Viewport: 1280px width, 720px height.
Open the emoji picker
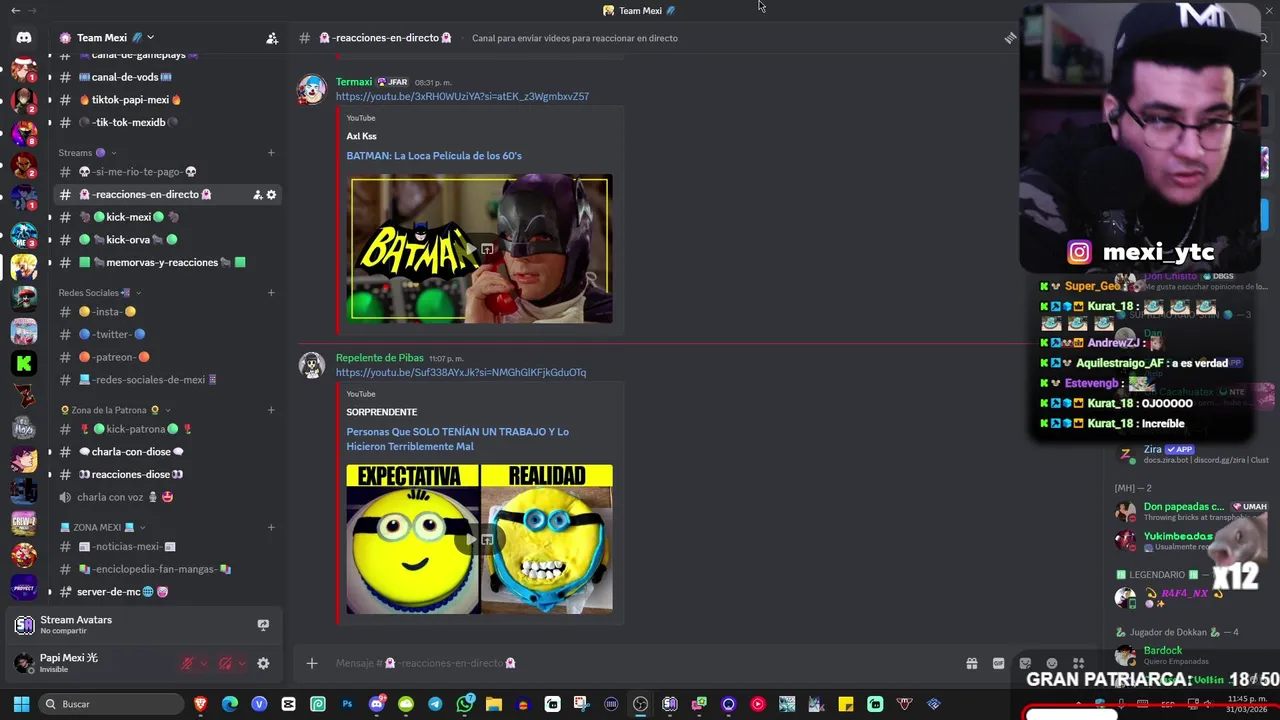1051,663
